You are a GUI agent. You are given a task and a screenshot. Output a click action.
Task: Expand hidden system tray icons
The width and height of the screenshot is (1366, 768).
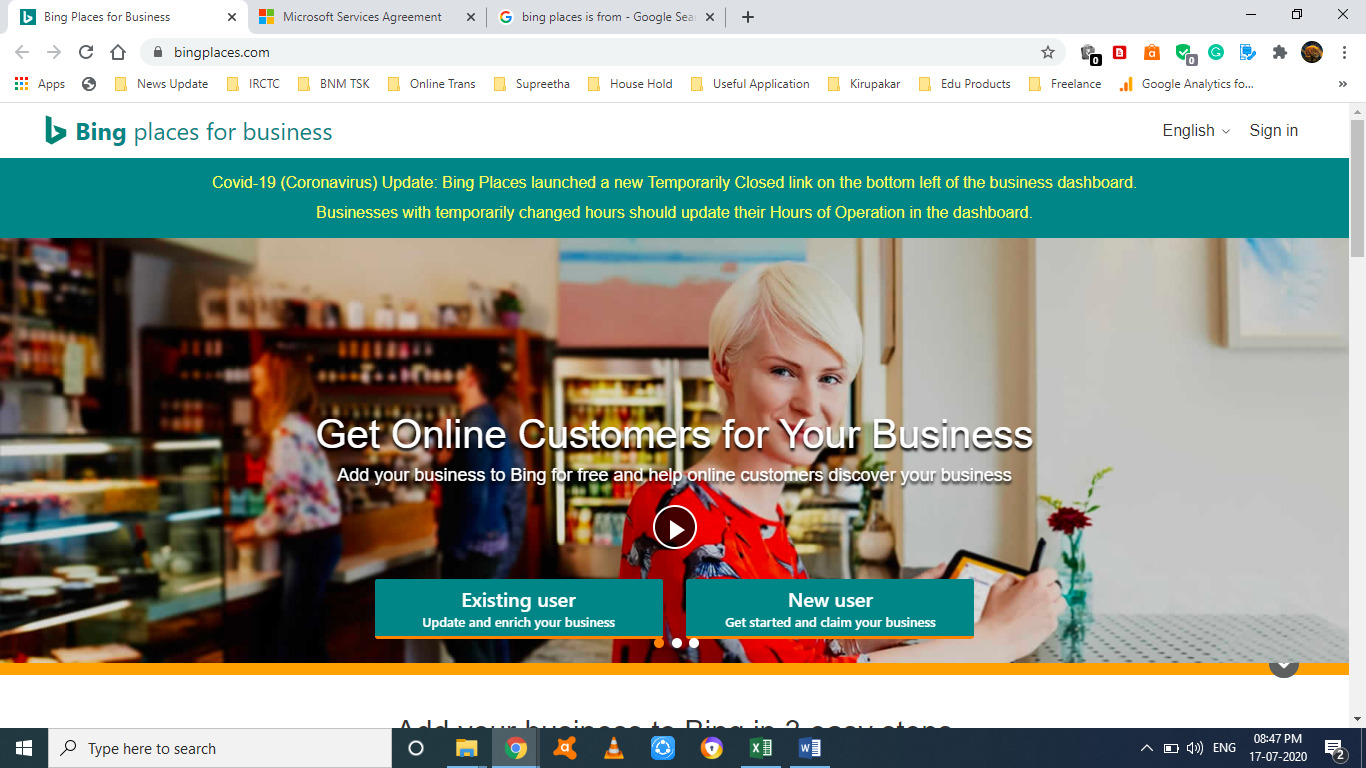point(1146,748)
